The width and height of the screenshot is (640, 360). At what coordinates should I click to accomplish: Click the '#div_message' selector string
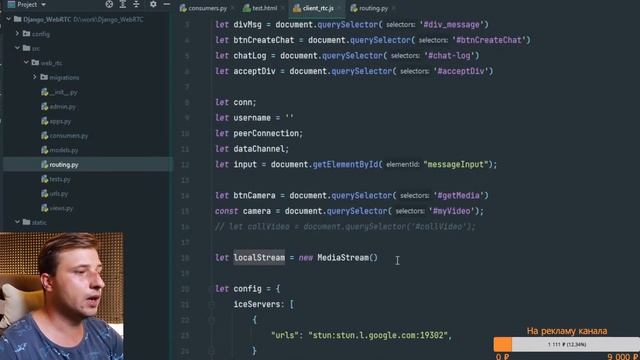tap(451, 24)
